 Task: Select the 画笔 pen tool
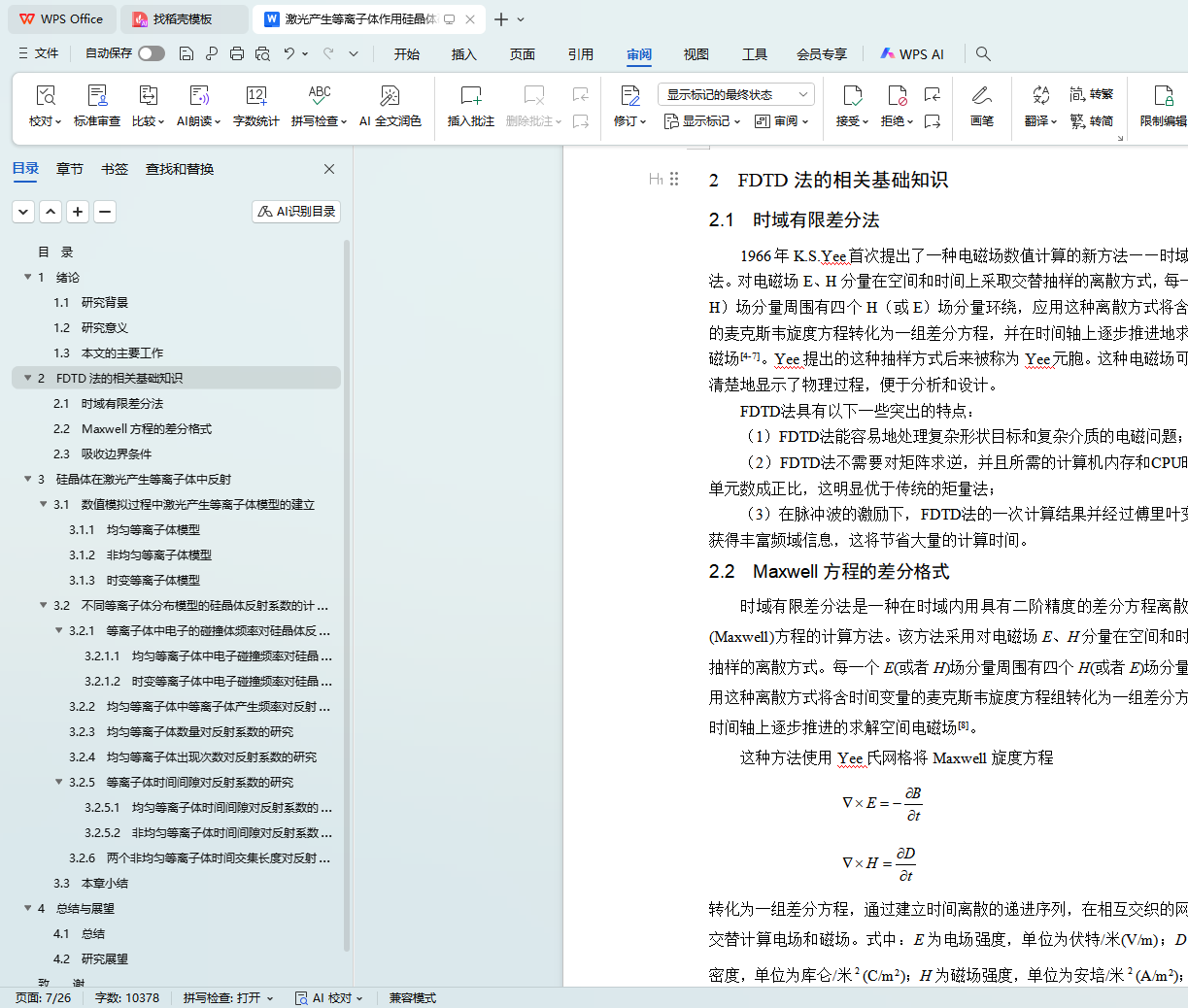coord(981,105)
